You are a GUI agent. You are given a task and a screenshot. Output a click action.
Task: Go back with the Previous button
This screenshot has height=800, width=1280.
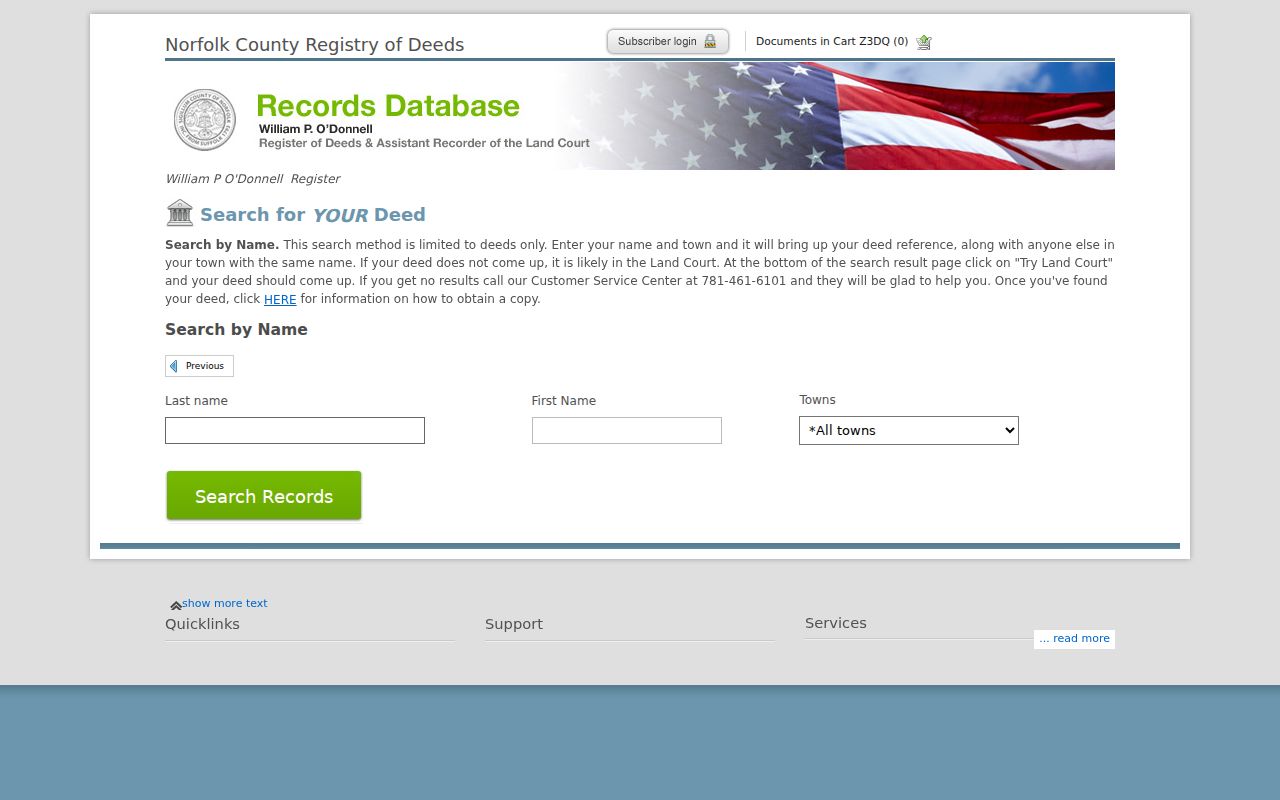(199, 366)
